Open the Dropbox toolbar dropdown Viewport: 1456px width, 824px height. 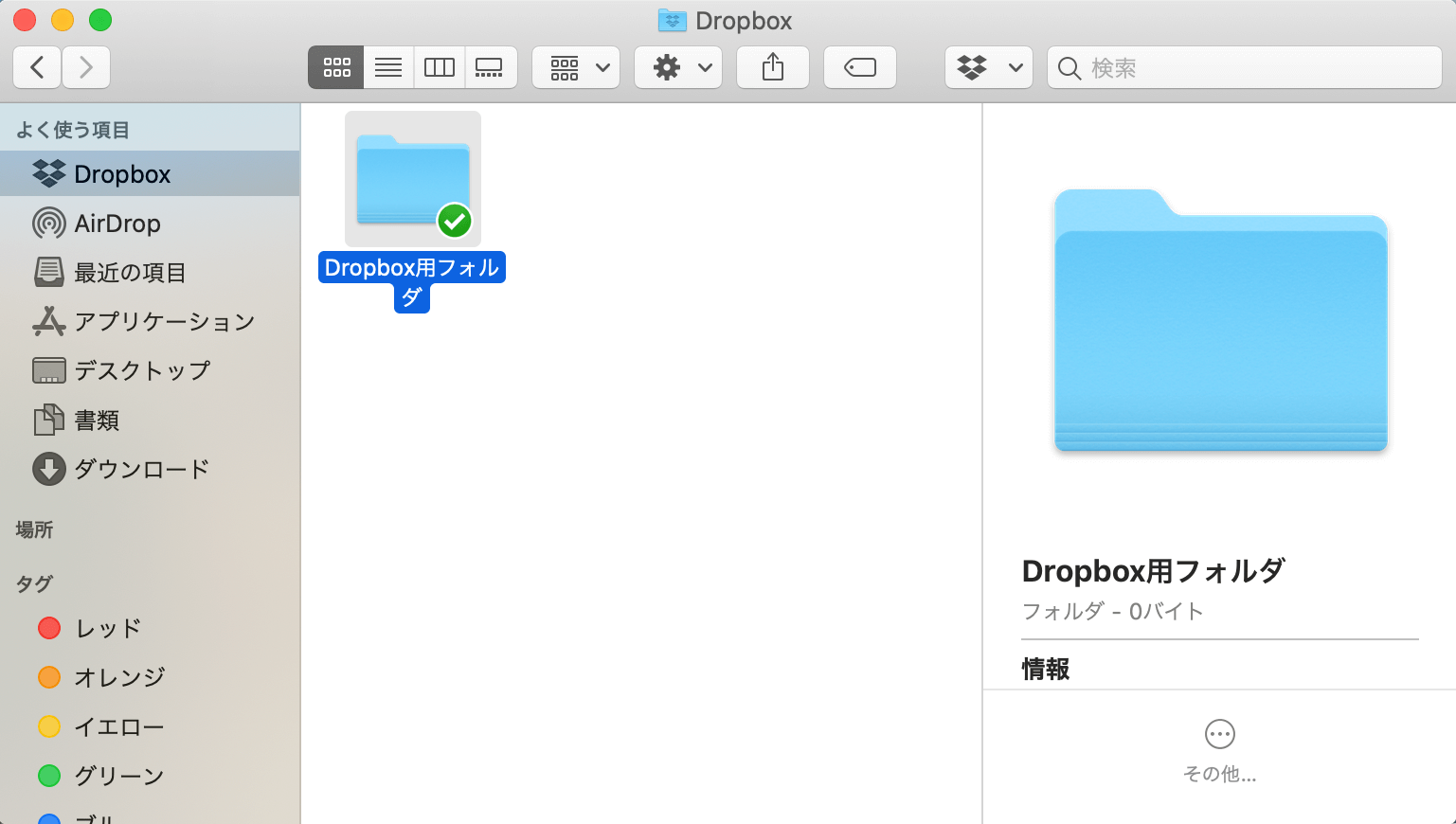pyautogui.click(x=989, y=67)
